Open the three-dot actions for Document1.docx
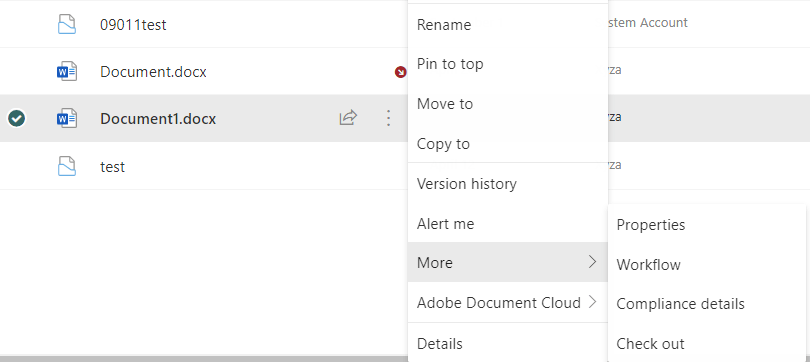 388,118
